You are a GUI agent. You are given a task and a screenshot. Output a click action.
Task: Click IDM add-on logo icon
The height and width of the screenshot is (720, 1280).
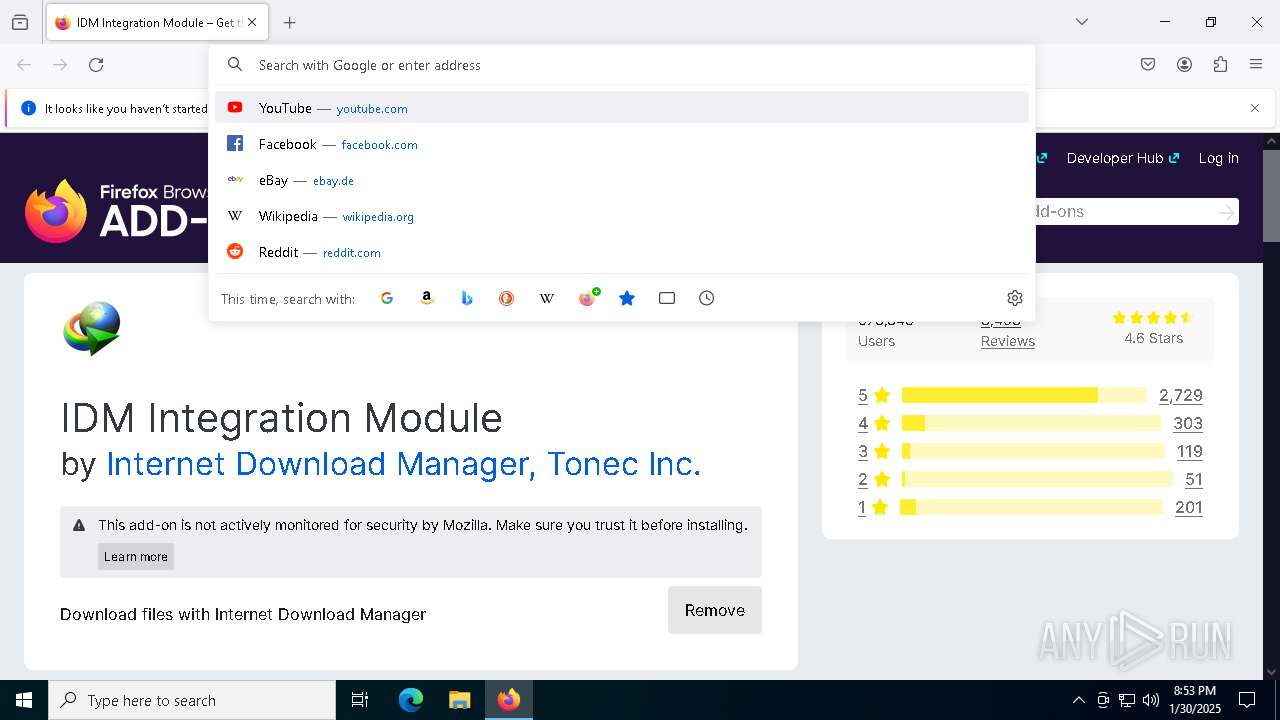[x=92, y=328]
